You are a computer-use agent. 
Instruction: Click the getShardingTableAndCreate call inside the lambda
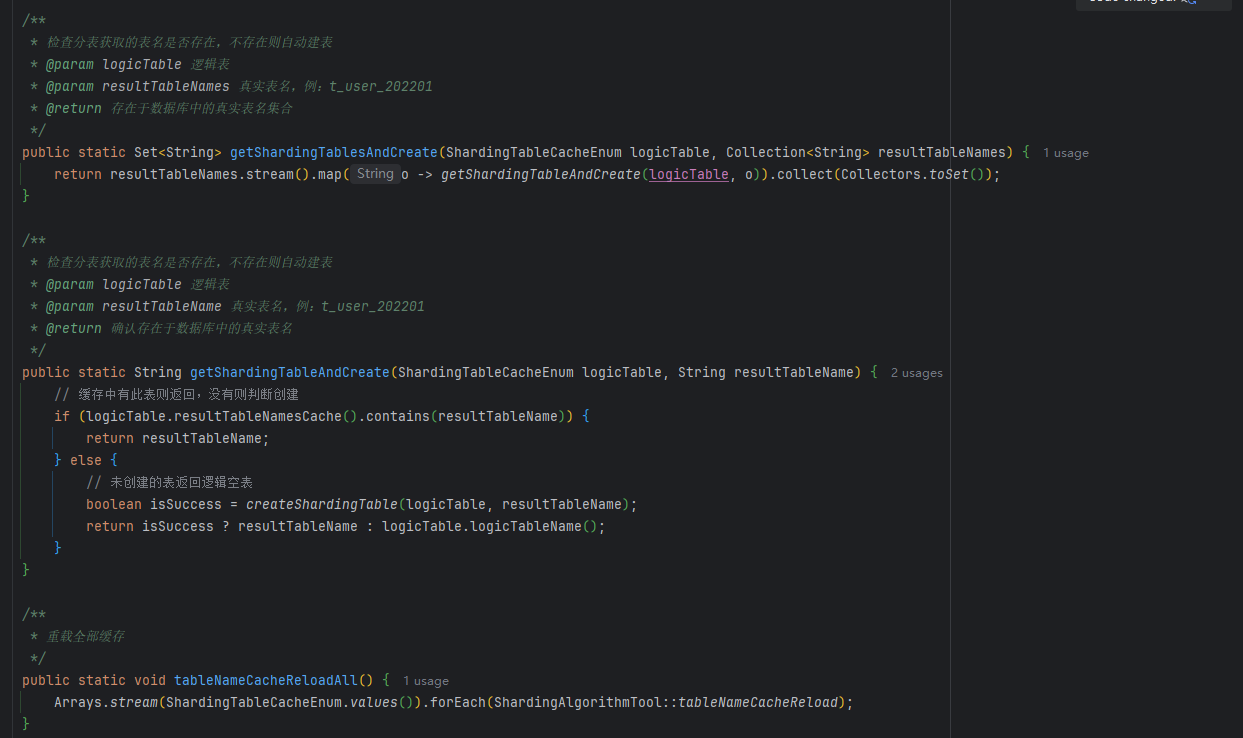(x=541, y=174)
